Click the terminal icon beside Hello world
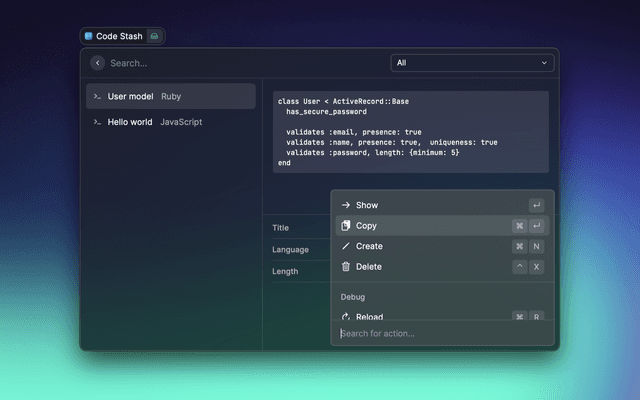Image resolution: width=640 pixels, height=400 pixels. 97,122
